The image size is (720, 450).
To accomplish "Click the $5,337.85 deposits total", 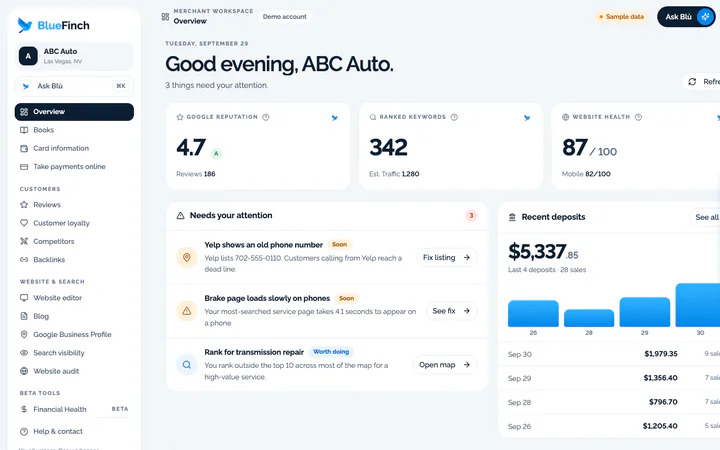I will point(543,252).
